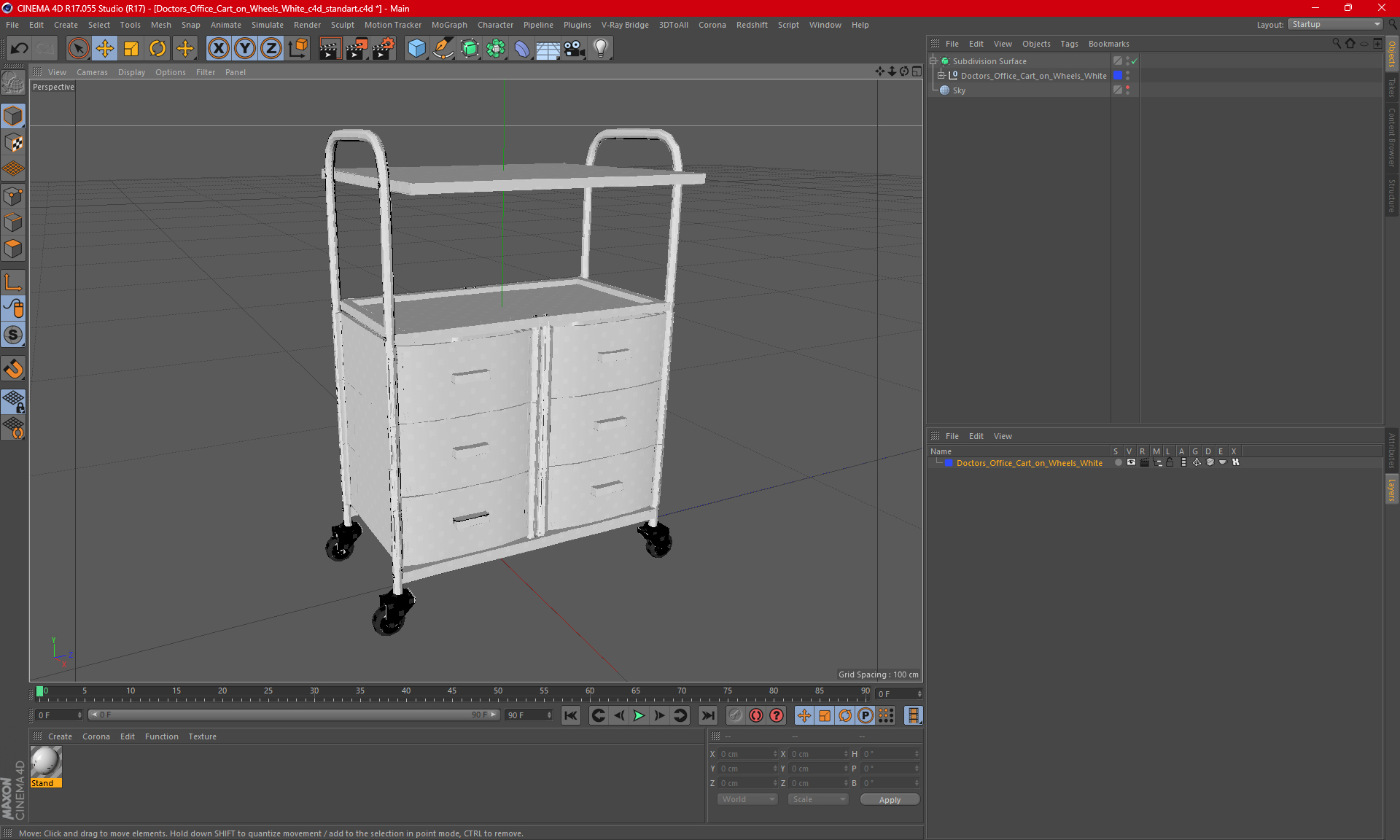
Task: Toggle Autokeying button
Action: 756,715
